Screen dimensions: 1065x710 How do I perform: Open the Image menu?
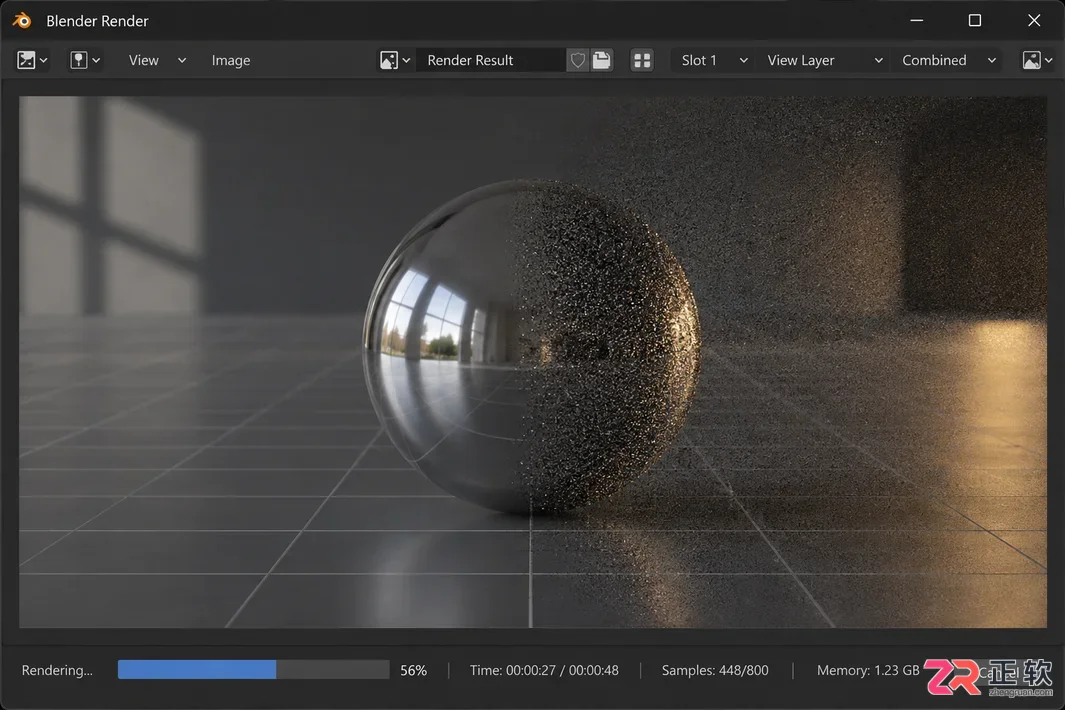230,60
